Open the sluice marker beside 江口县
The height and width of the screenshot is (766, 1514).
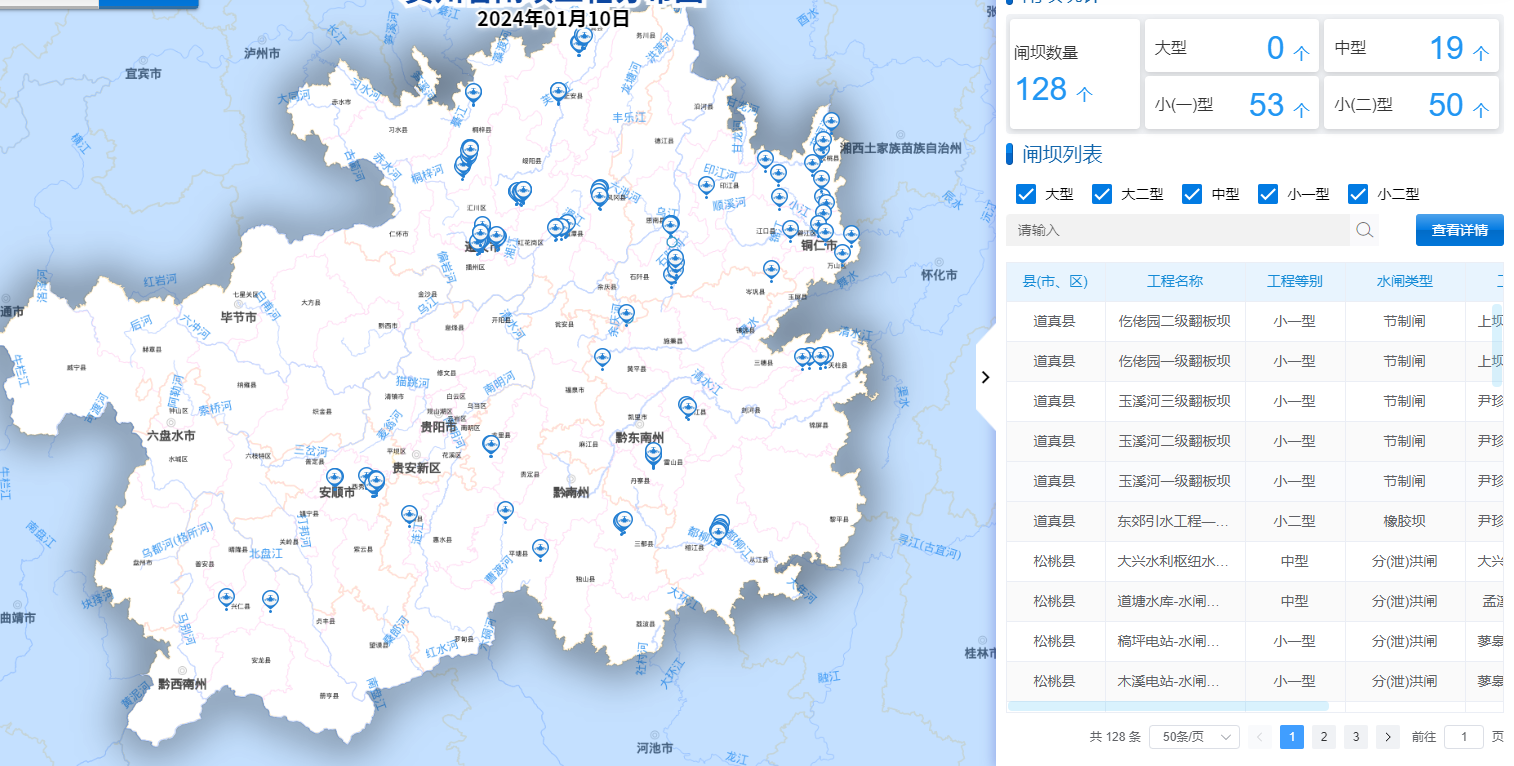point(790,230)
